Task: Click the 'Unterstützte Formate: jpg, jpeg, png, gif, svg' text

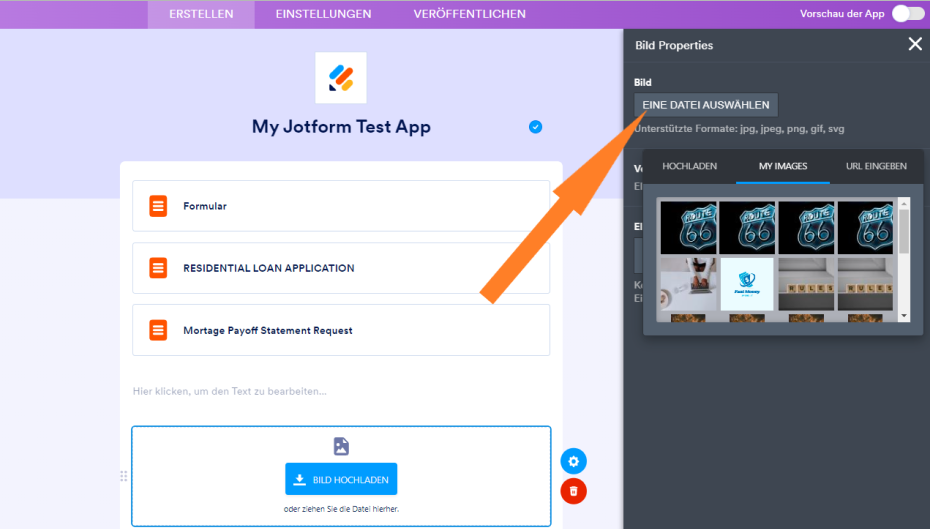Action: pos(739,129)
